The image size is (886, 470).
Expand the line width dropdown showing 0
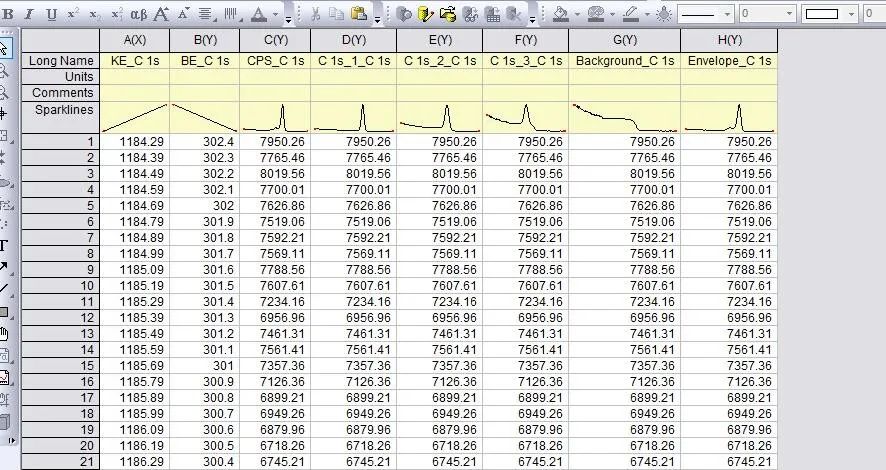(789, 14)
